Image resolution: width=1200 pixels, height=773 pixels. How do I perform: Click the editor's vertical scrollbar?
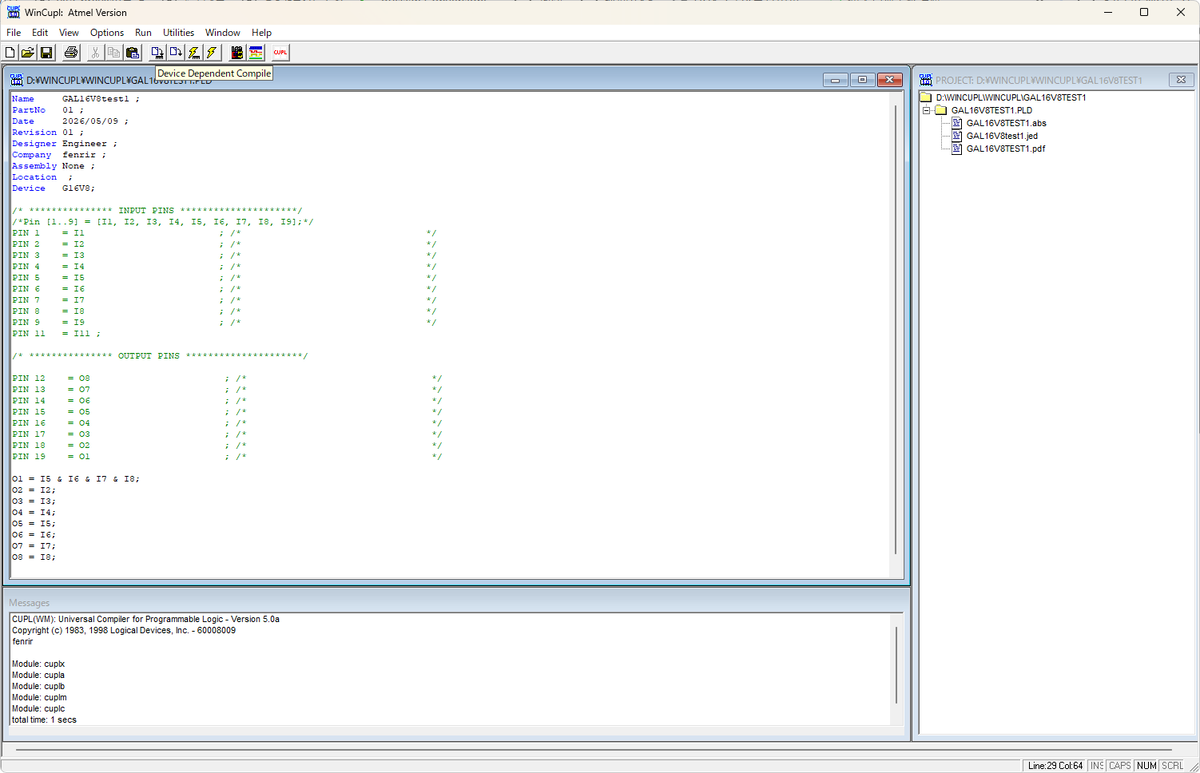(896, 330)
